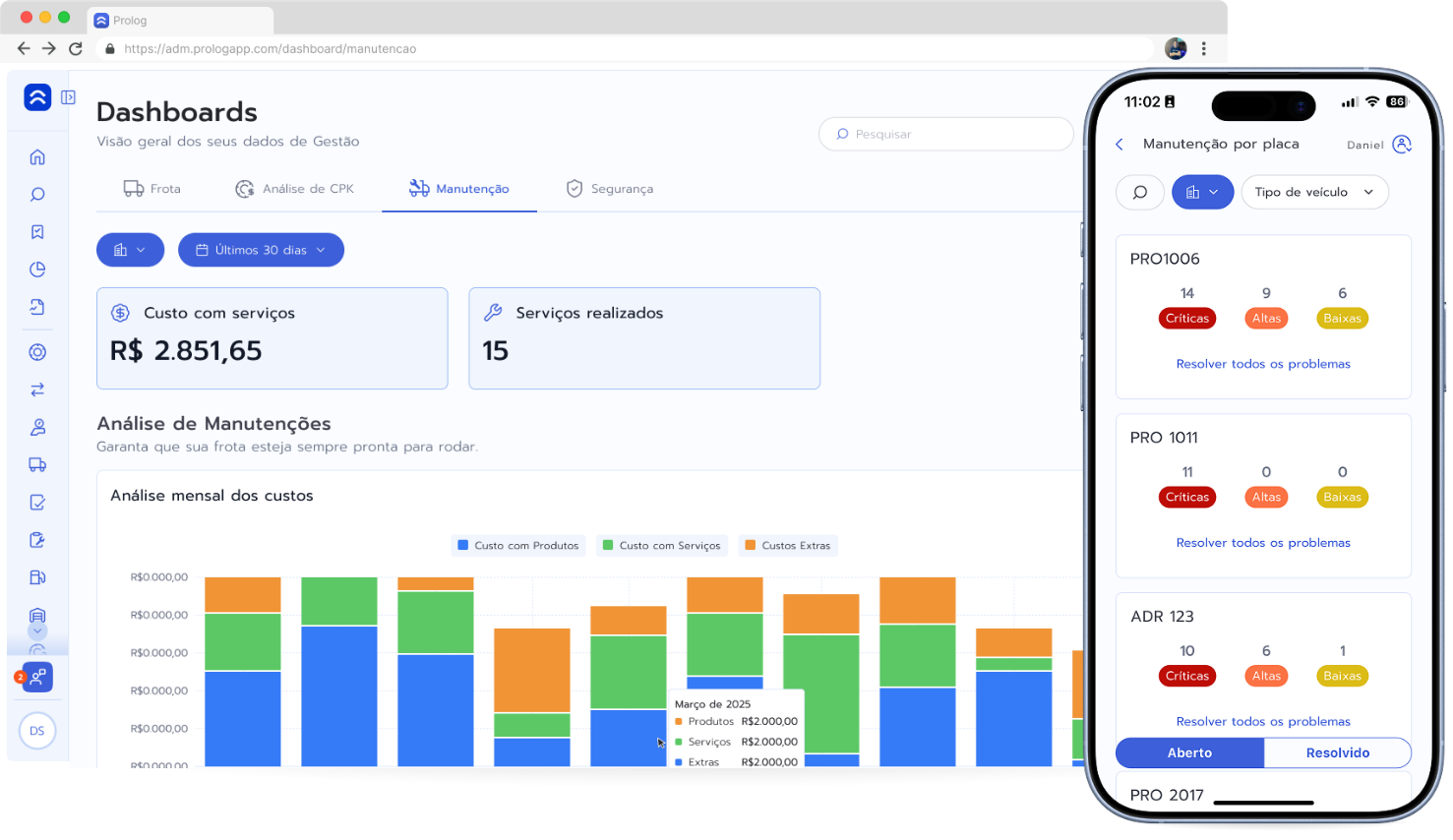1453x840 pixels.
Task: Click the browser address bar URL
Action: tap(271, 48)
